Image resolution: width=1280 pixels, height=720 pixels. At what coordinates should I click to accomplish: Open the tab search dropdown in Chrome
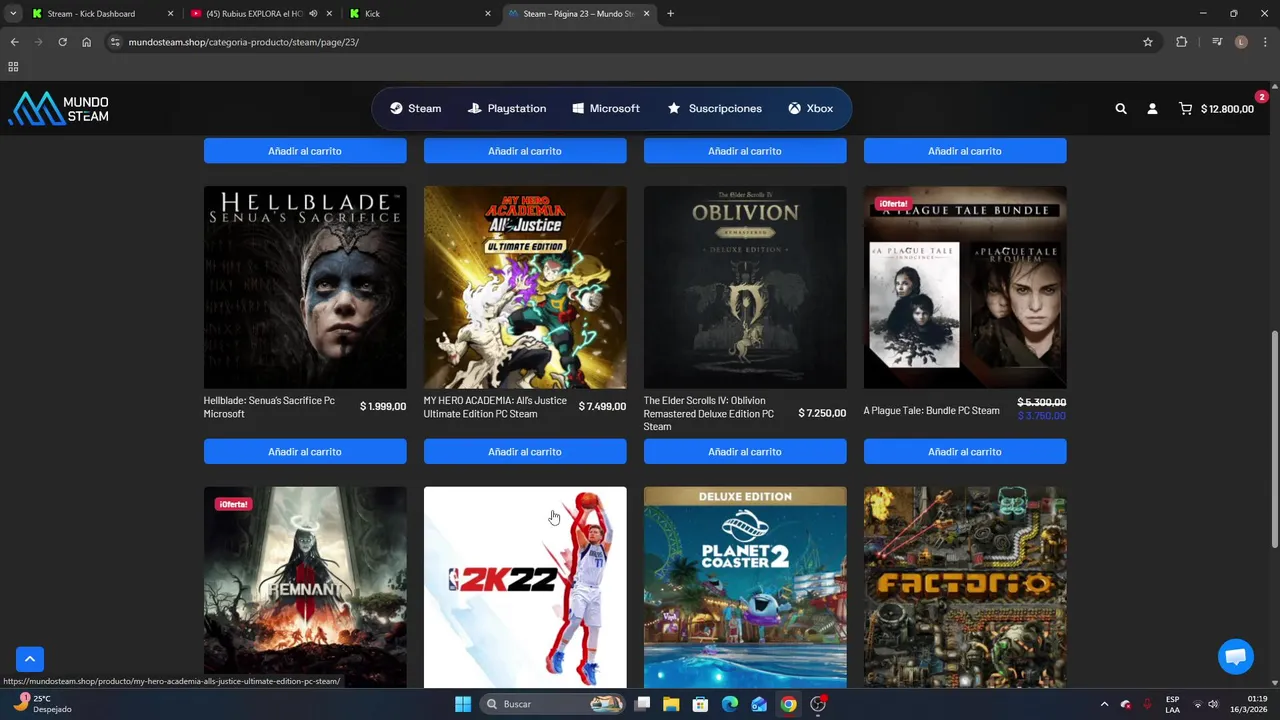[x=13, y=14]
